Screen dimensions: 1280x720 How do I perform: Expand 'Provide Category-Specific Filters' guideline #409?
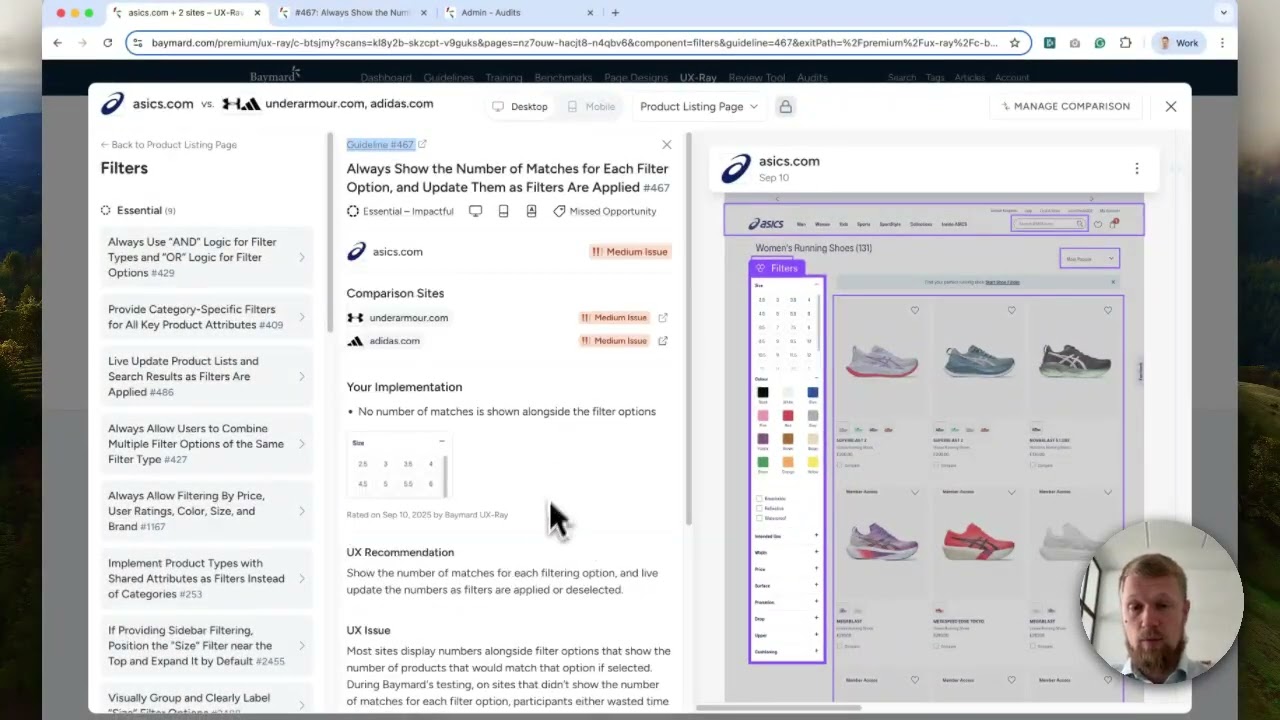(207, 317)
